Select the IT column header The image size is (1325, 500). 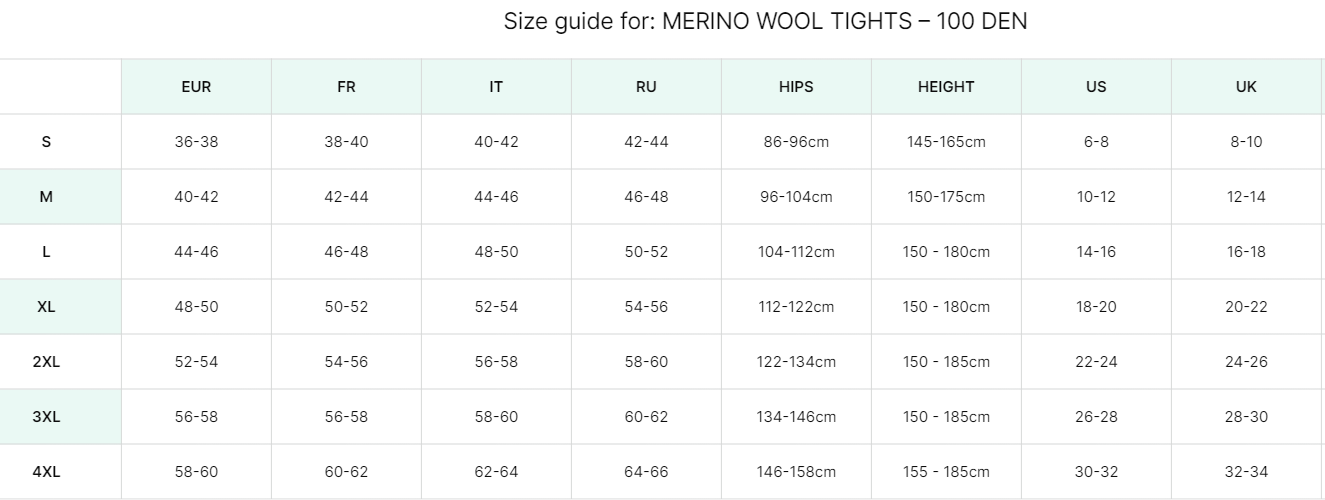coord(496,87)
